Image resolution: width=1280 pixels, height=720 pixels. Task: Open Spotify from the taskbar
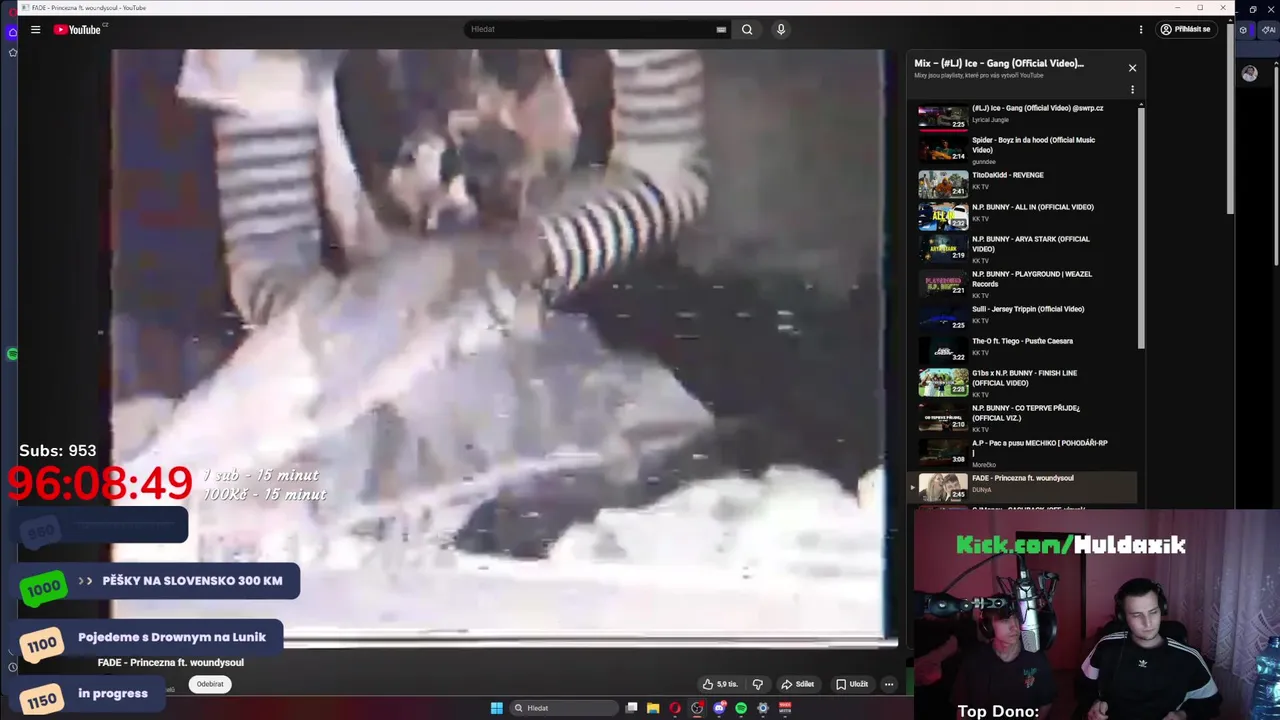tap(741, 708)
